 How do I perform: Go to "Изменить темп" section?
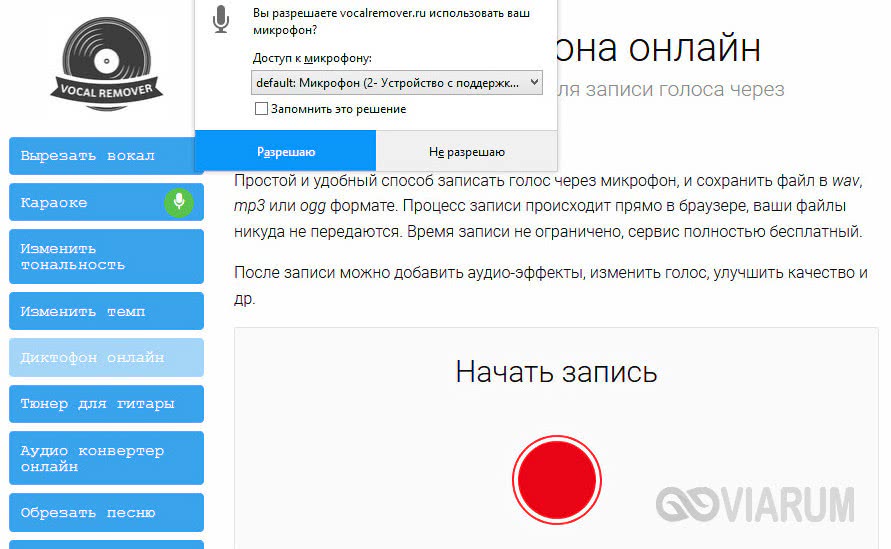pyautogui.click(x=105, y=311)
